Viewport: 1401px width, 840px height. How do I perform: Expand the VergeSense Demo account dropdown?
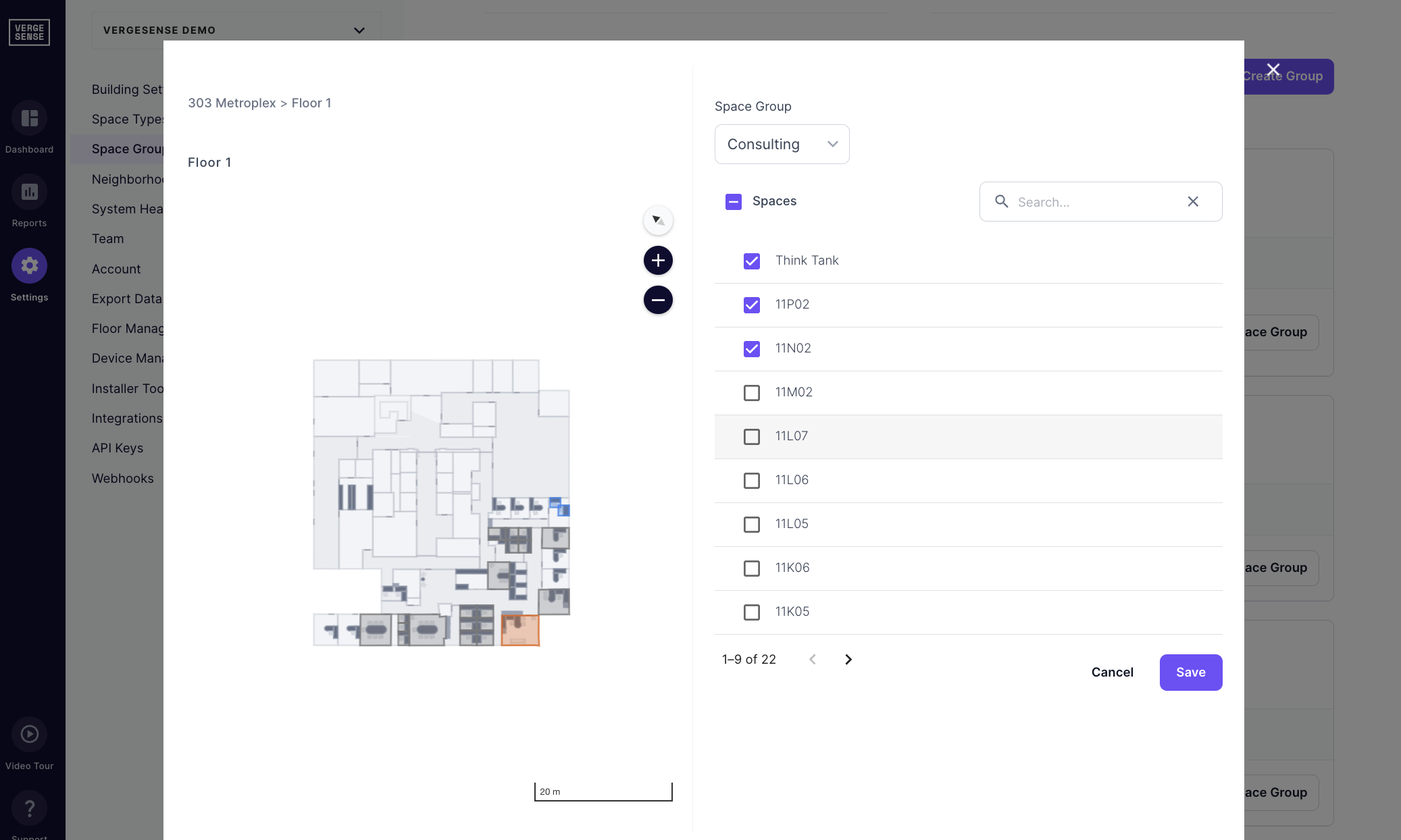point(236,30)
